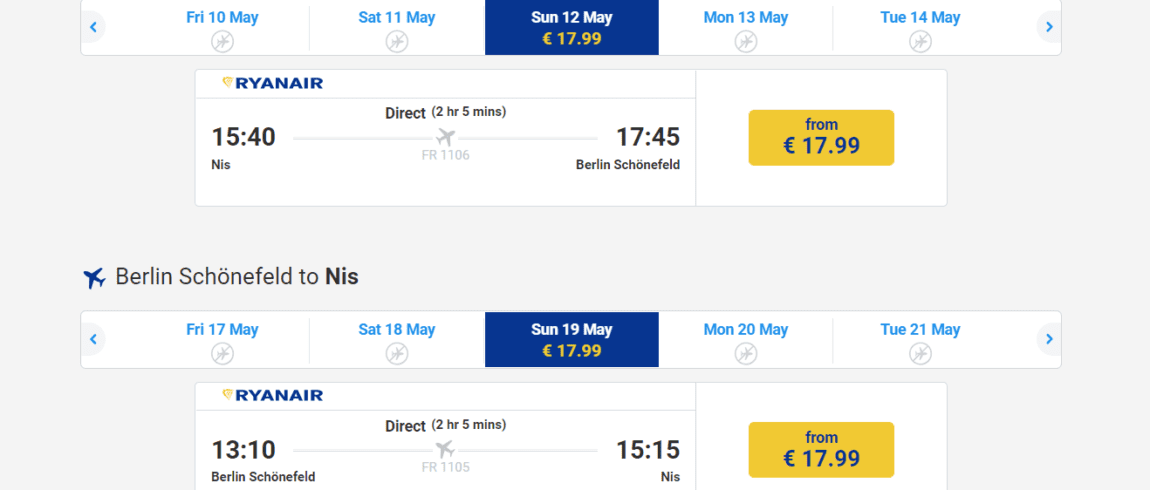This screenshot has width=1150, height=490.
Task: Click no-flight icon under Fri 17 May
Action: [x=222, y=354]
